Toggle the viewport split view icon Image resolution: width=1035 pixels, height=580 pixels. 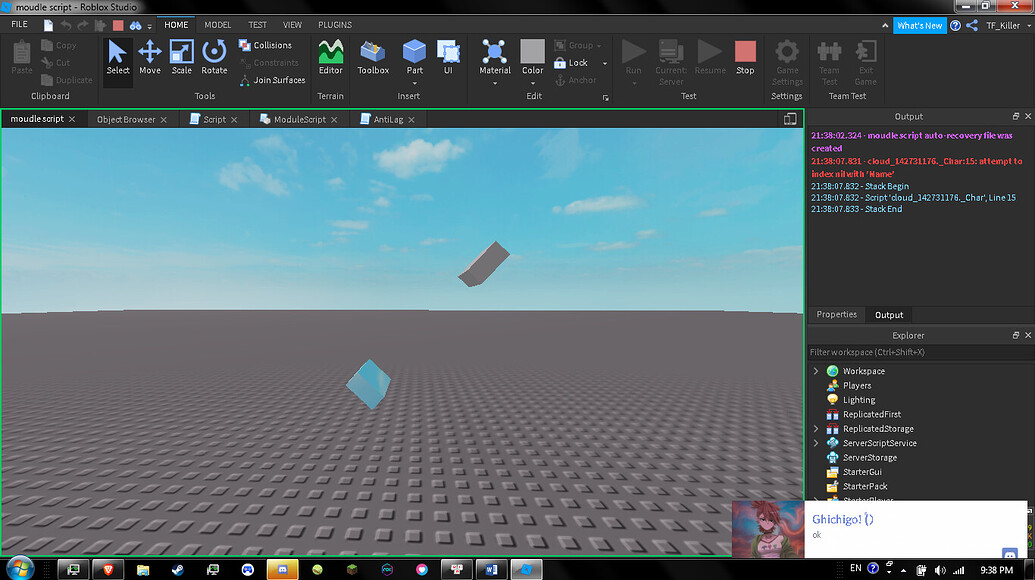click(x=790, y=119)
